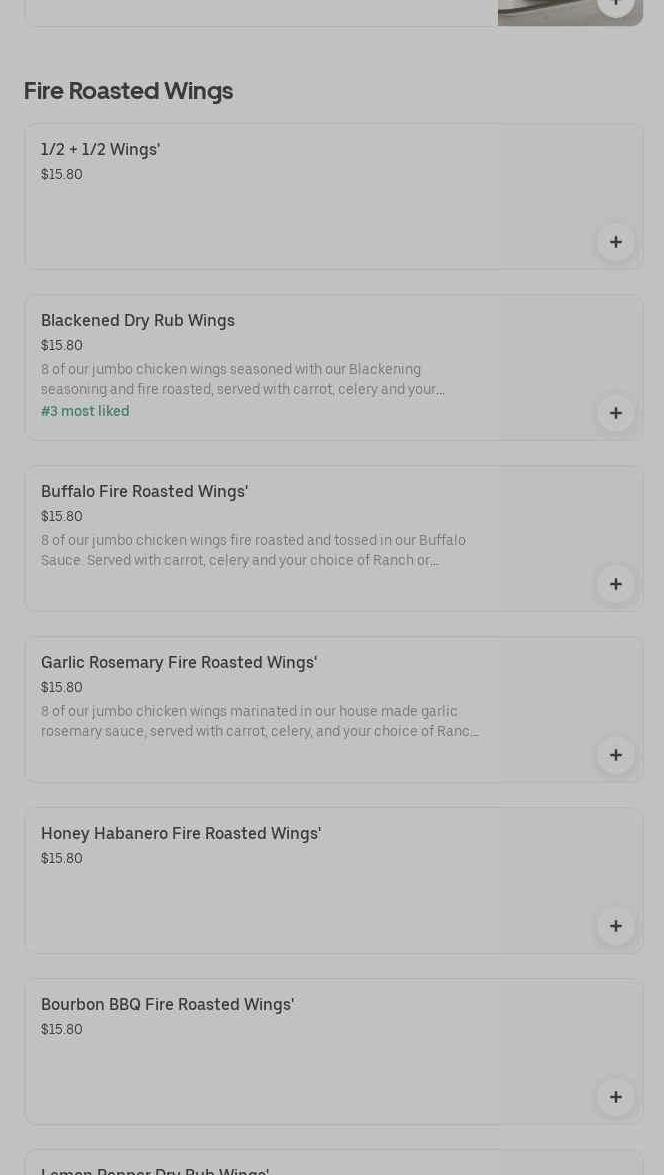Click the Buffalo wings description text
Viewport: 664px width, 1175px height.
253,550
